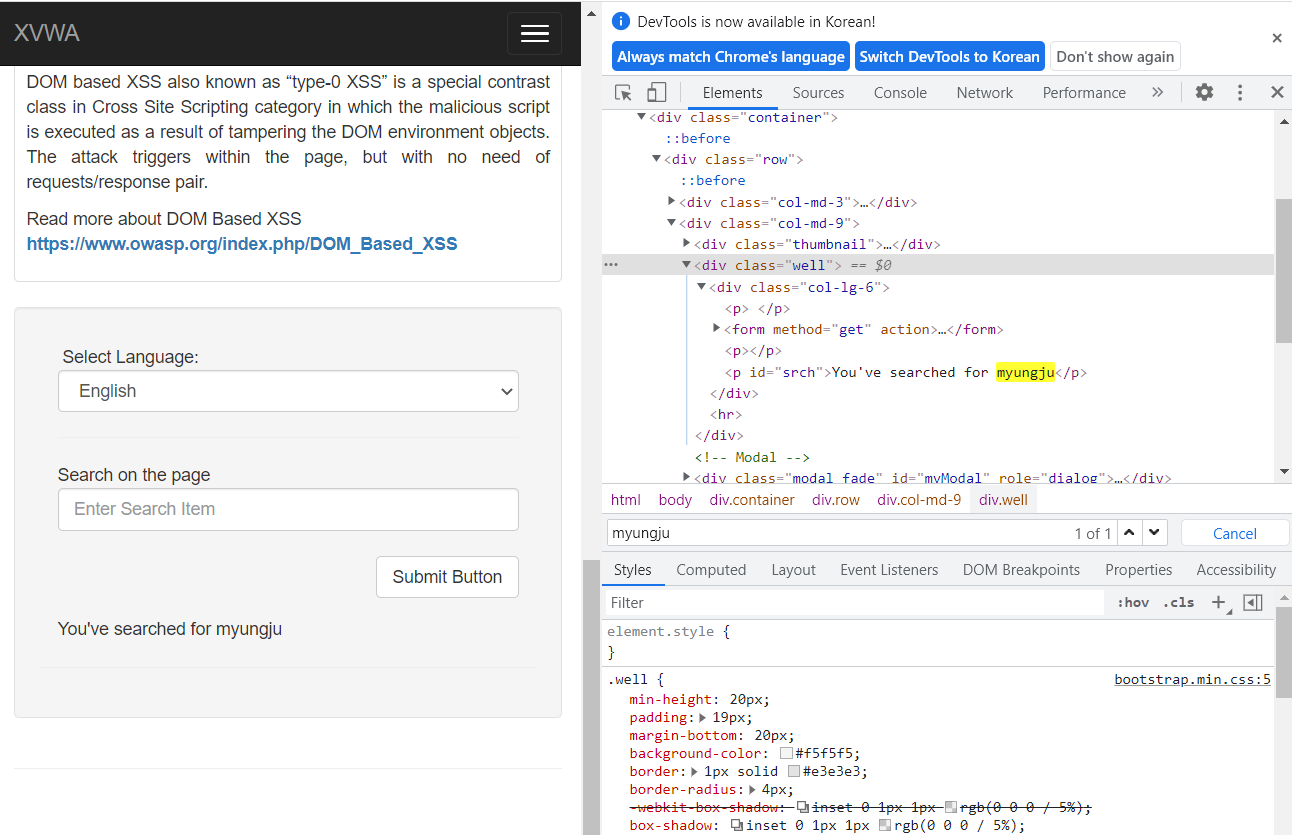Open the Console tab

point(900,92)
